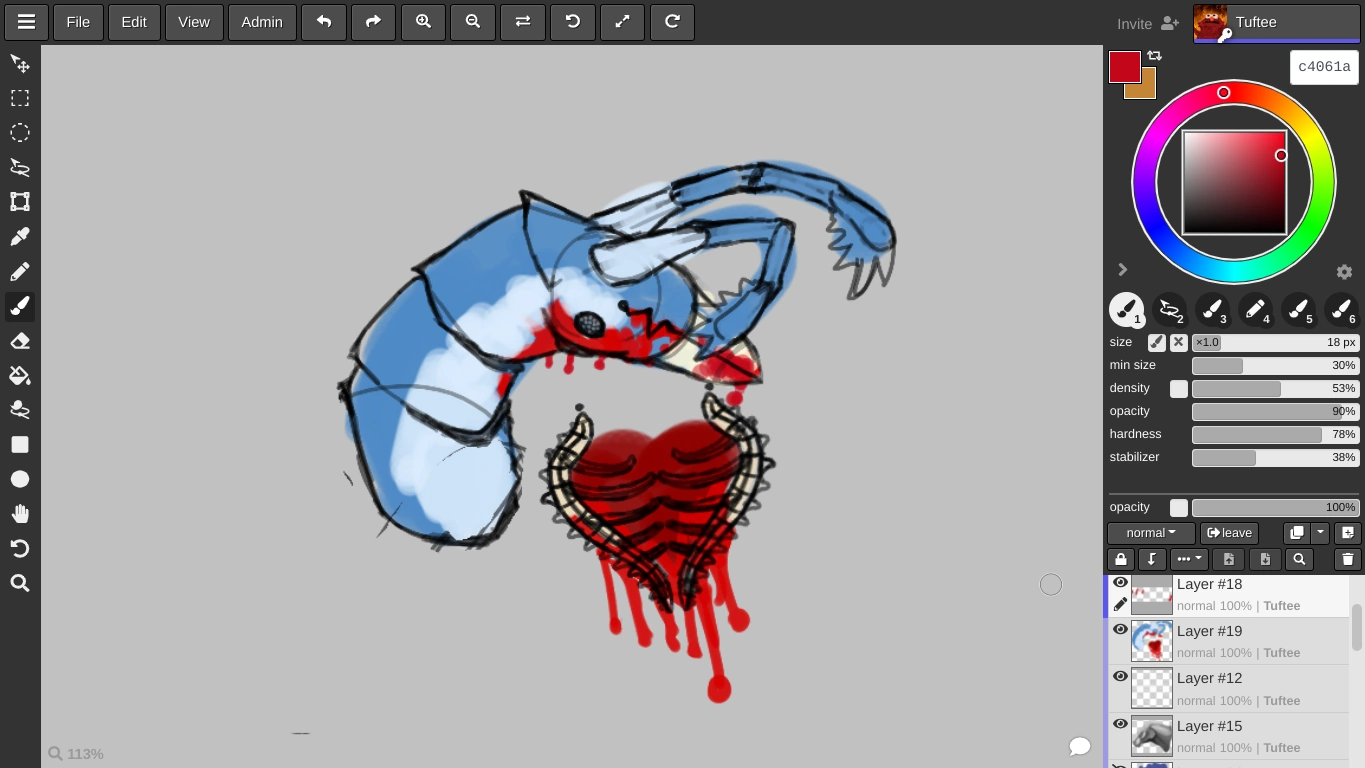Select the Eyedropper tool
1365x768 pixels.
(20, 236)
